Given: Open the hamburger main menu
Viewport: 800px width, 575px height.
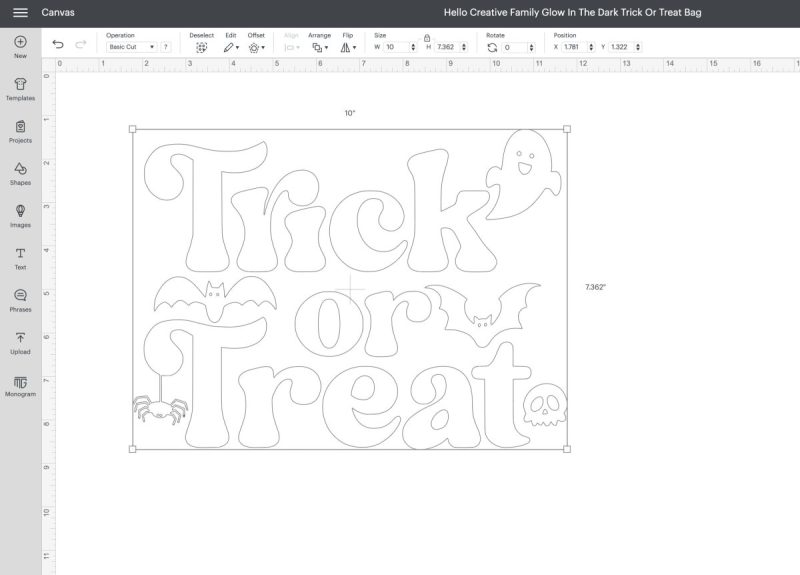Looking at the screenshot, I should click(20, 12).
